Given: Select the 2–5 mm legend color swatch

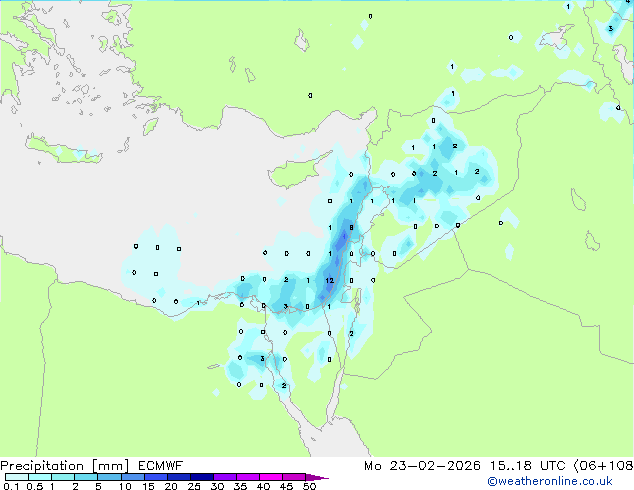Looking at the screenshot, I should (x=86, y=477).
